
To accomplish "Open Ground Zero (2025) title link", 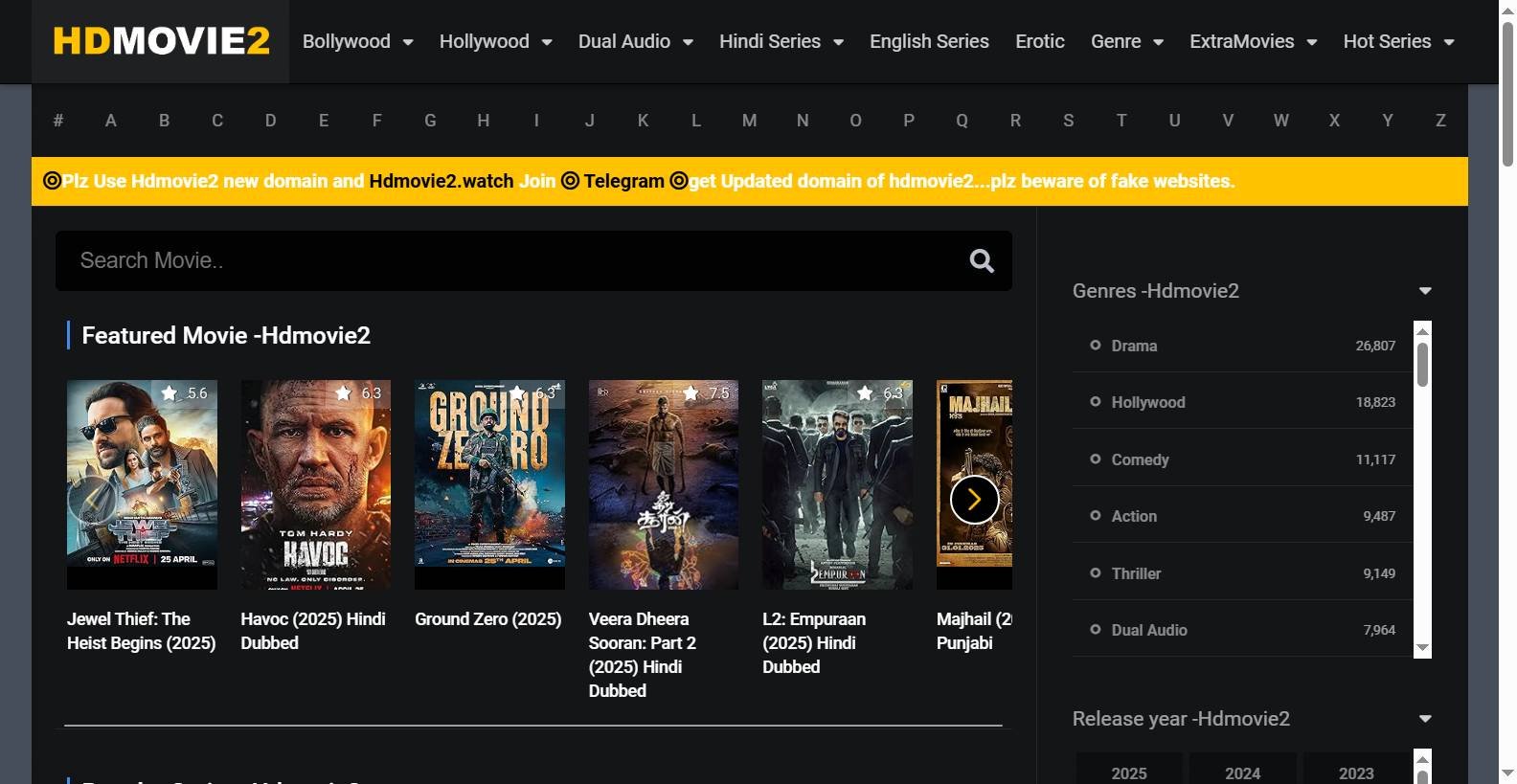I will click(x=488, y=619).
